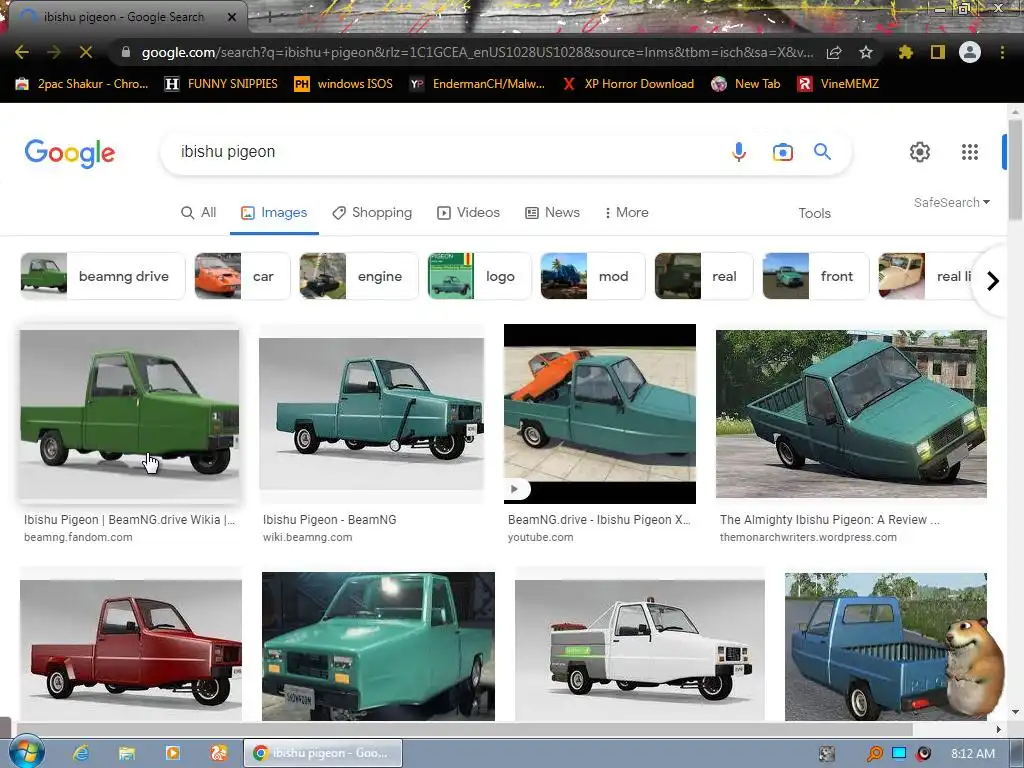Open the windows ISOS bookmark
This screenshot has height=768, width=1024.
344,84
